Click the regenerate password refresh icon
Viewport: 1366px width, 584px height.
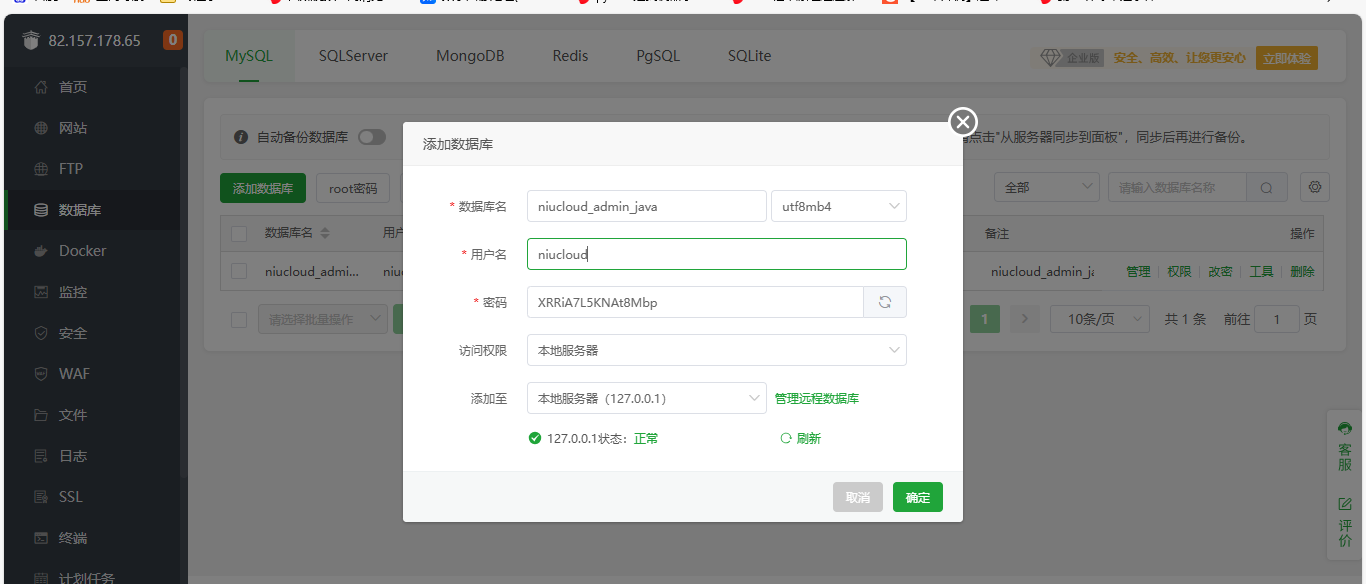tap(885, 302)
